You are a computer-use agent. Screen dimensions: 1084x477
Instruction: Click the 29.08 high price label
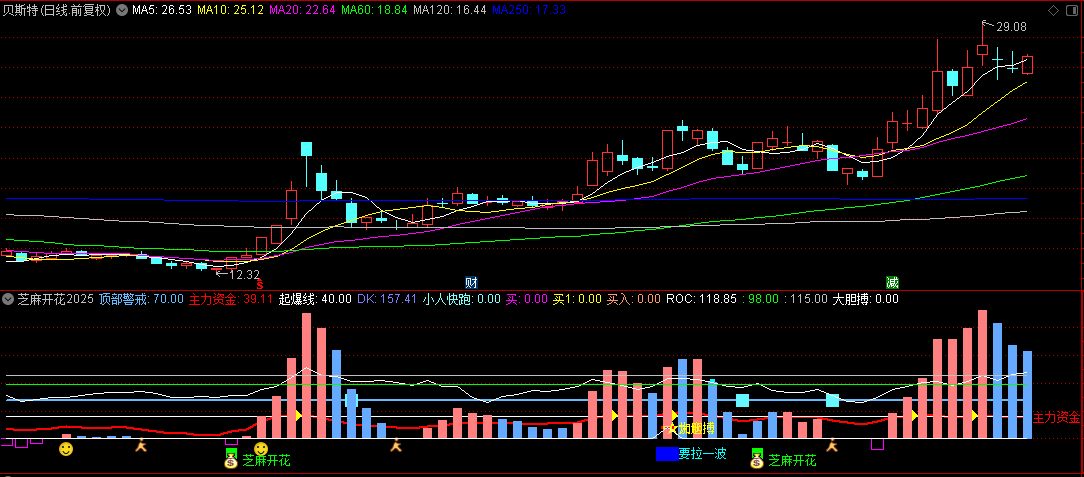click(1011, 26)
